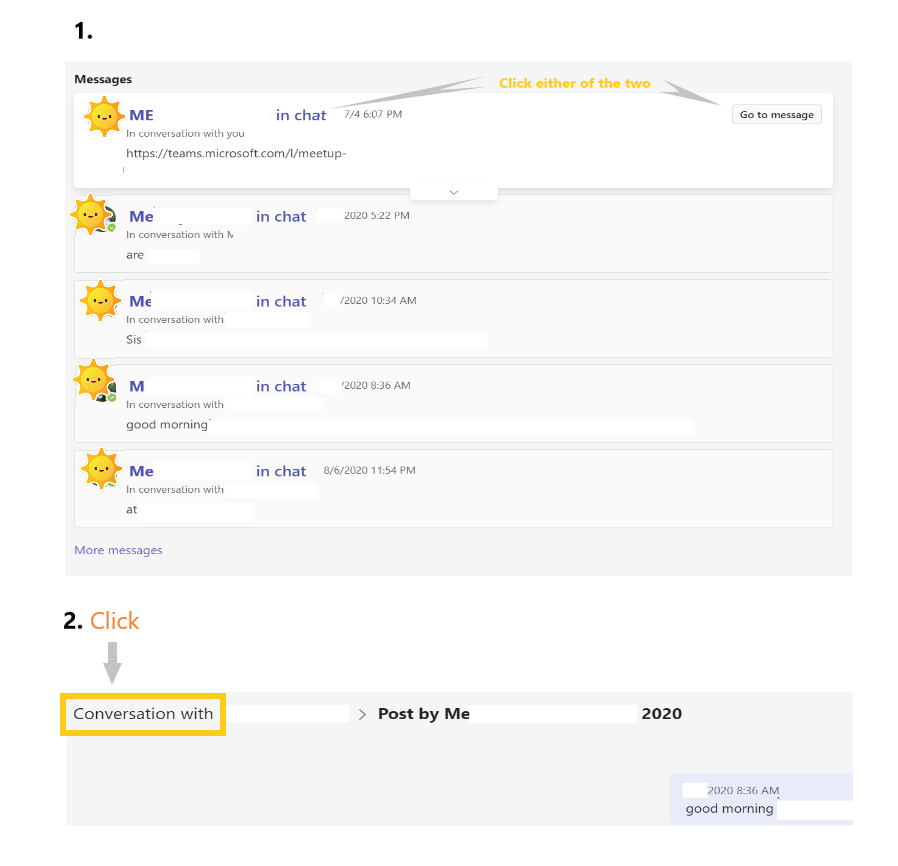The height and width of the screenshot is (866, 898).
Task: Expand the first message with the chevron
Action: pyautogui.click(x=453, y=191)
